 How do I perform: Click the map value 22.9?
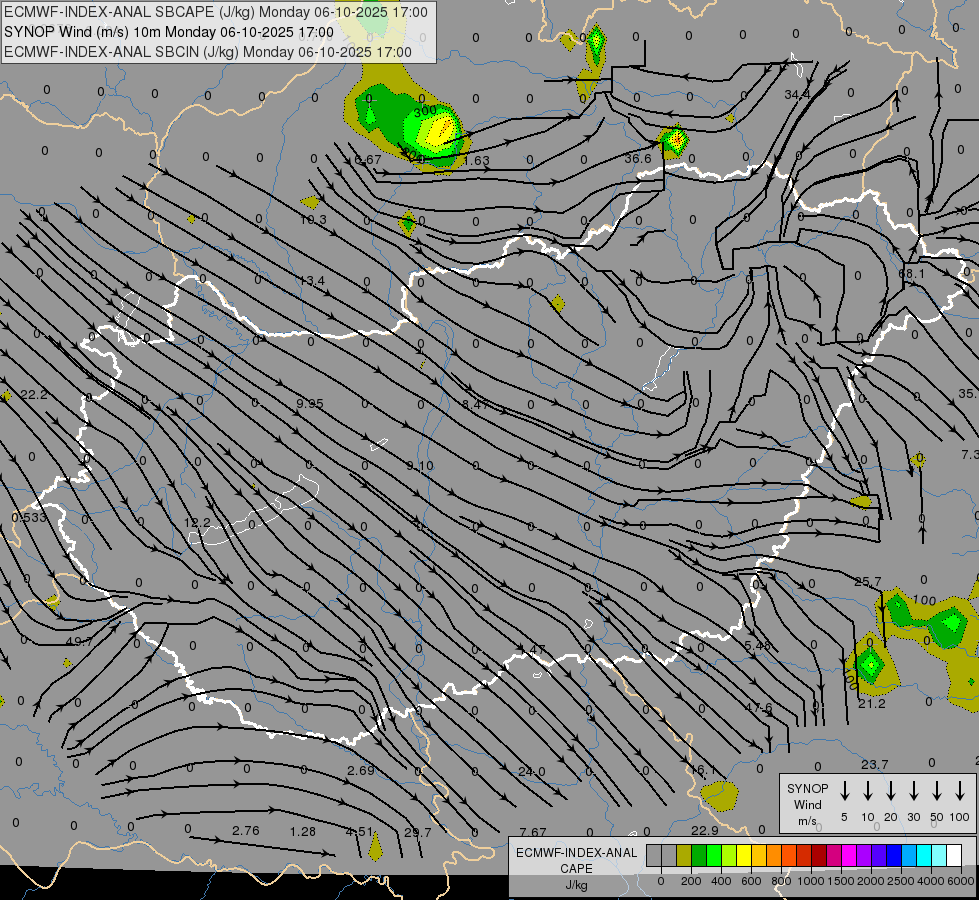tap(705, 831)
